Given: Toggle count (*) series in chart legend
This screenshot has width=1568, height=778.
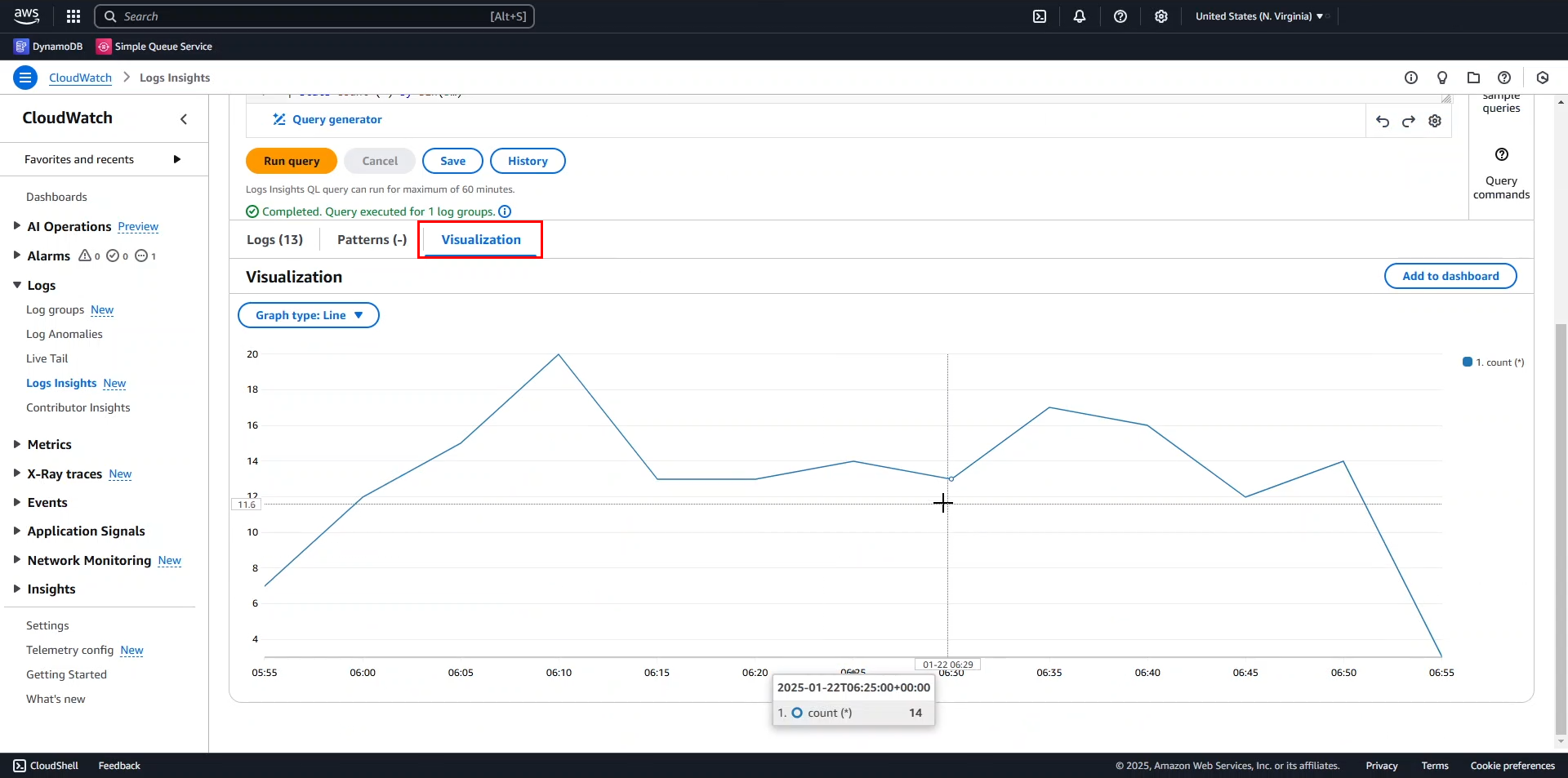Looking at the screenshot, I should [1493, 362].
